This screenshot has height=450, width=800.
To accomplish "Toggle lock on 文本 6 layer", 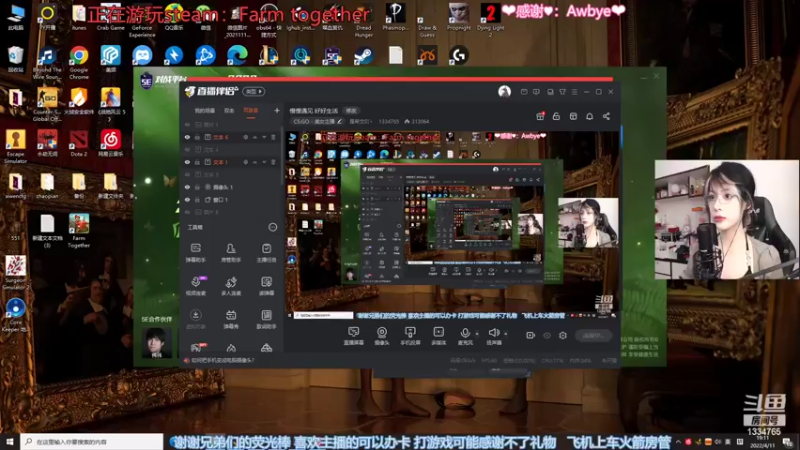I will (x=197, y=137).
